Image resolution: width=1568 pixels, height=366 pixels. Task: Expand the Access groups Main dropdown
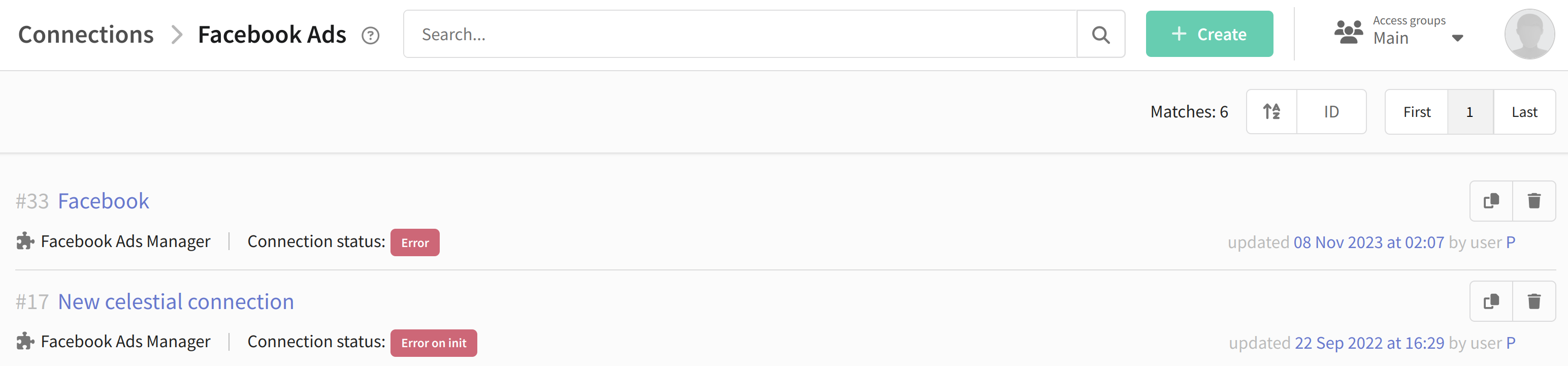(x=1457, y=38)
